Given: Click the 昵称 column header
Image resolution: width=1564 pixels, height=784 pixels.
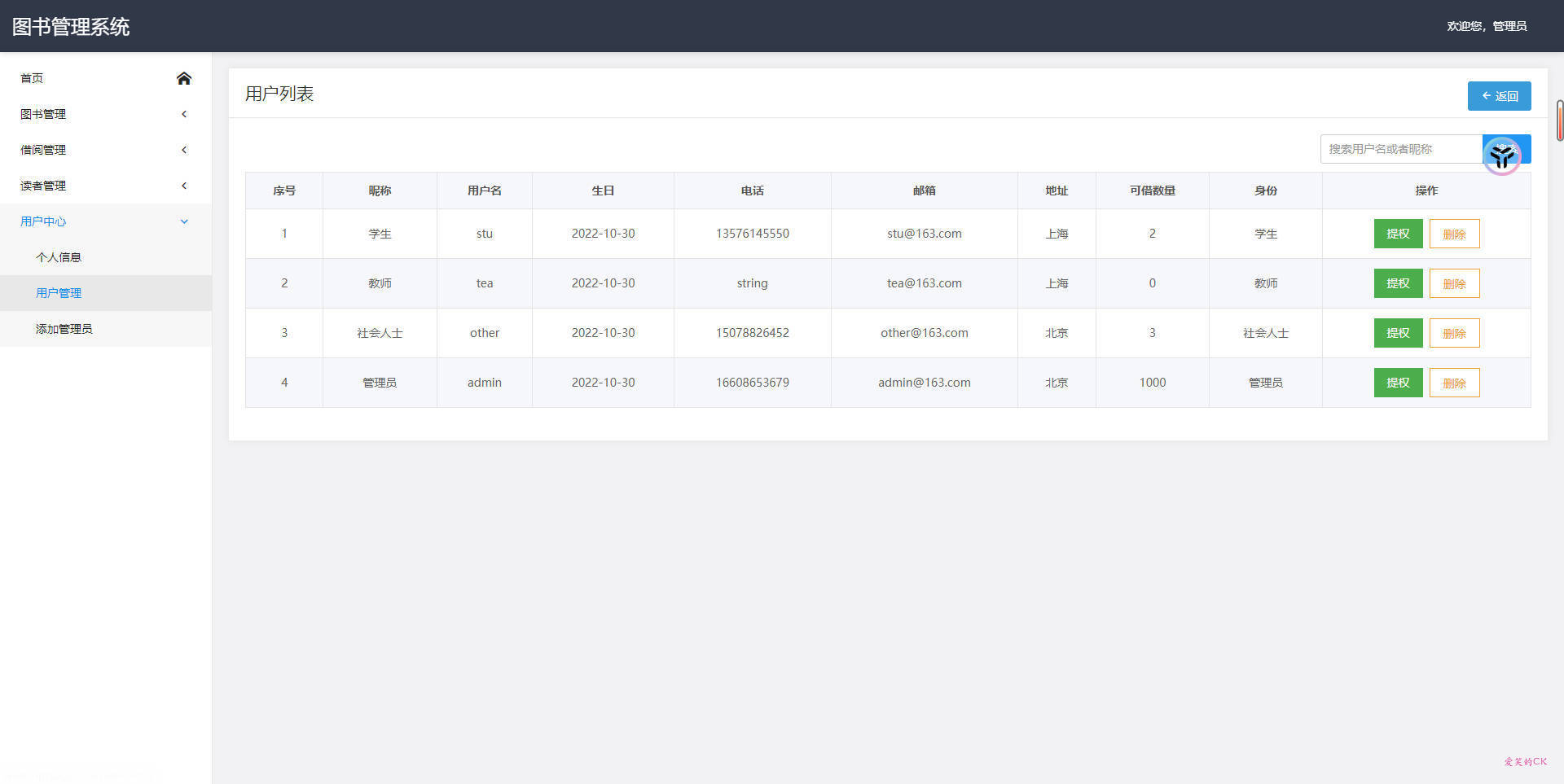Looking at the screenshot, I should click(380, 191).
